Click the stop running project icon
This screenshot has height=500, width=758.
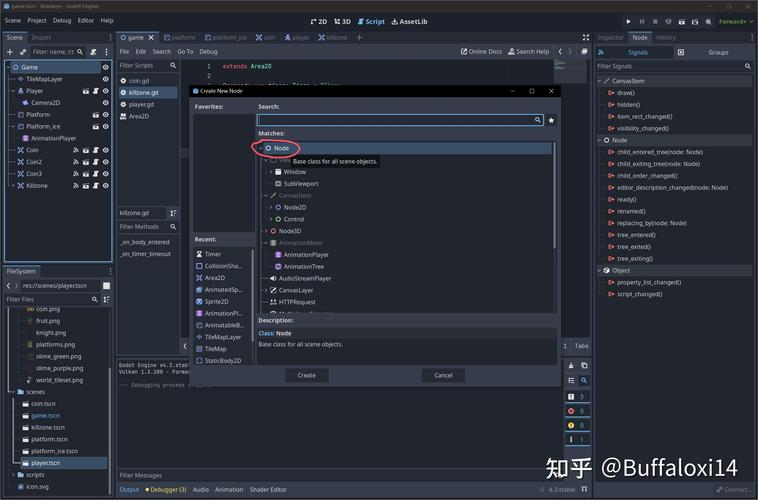[655, 21]
